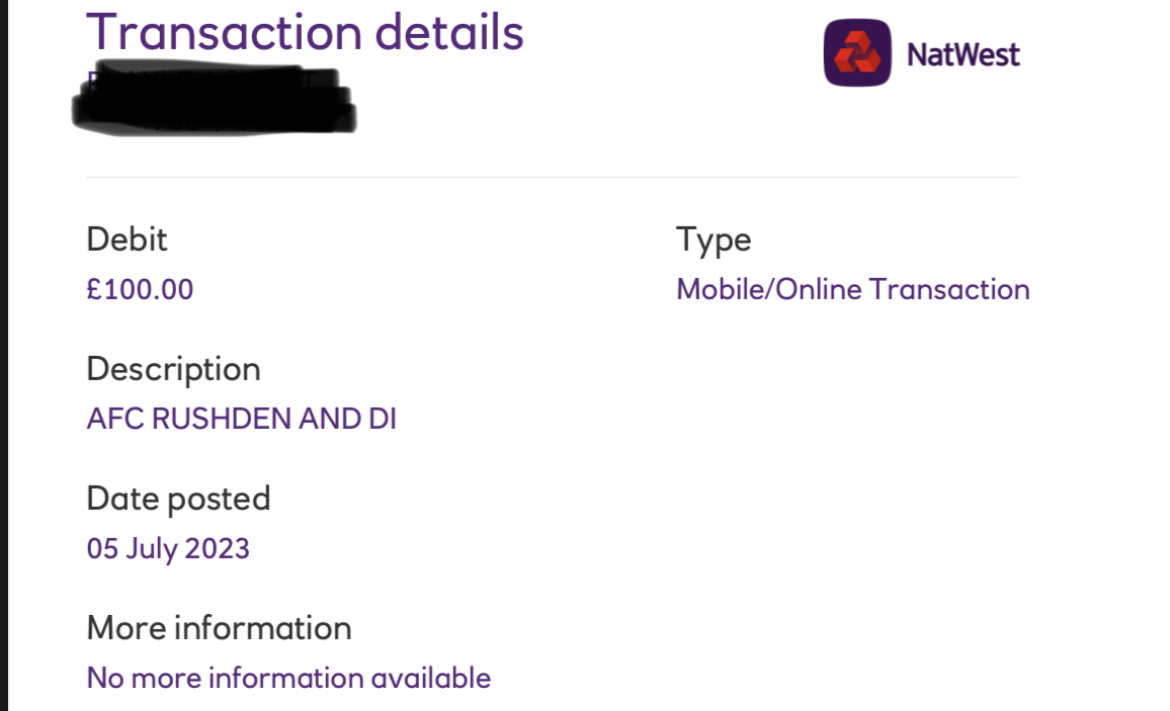Screen dimensions: 1170x711
Task: Click the NatWest brand name text
Action: pyautogui.click(x=963, y=55)
